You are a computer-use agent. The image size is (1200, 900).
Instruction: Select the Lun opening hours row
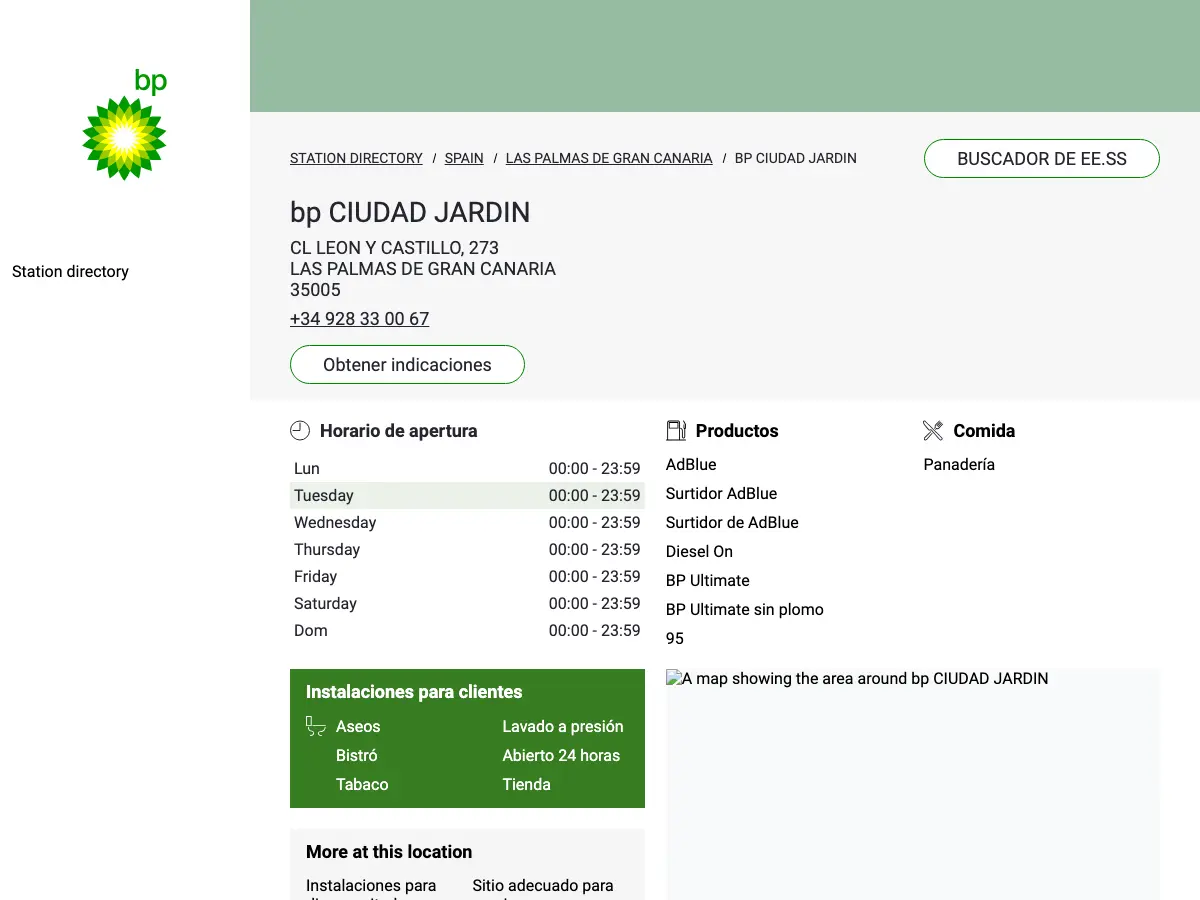467,468
